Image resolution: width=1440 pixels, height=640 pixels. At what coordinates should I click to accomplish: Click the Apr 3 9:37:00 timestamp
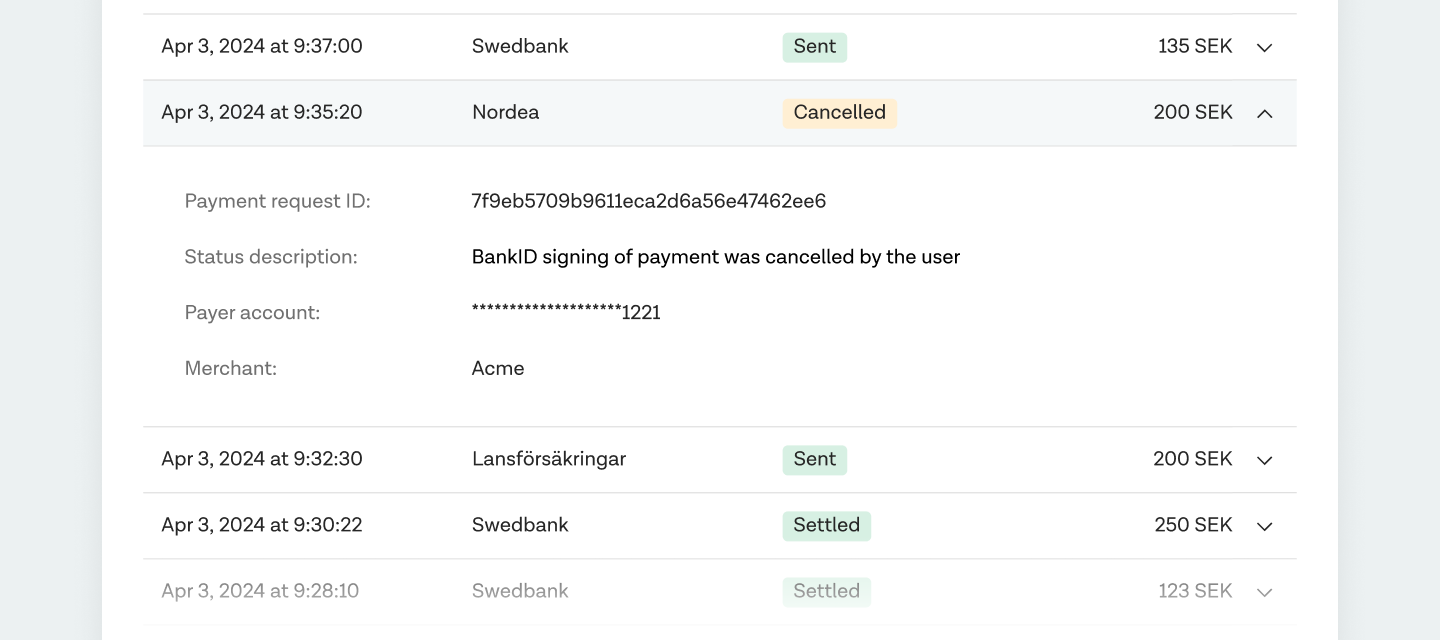[262, 47]
